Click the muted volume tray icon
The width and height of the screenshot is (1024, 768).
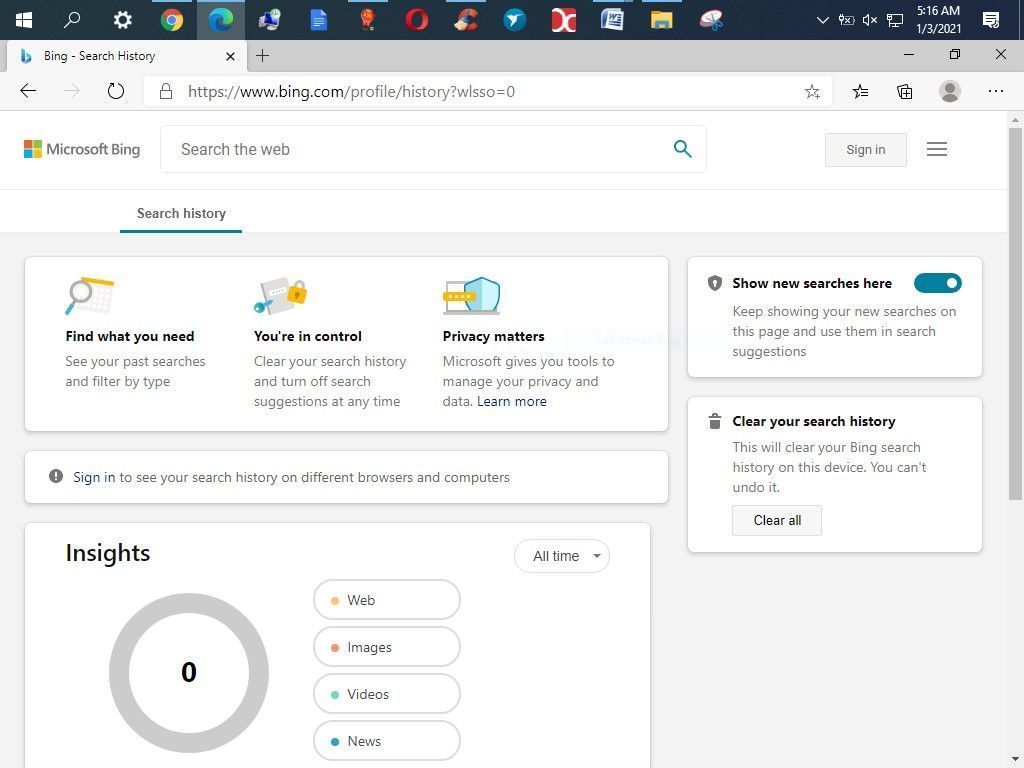coord(870,20)
